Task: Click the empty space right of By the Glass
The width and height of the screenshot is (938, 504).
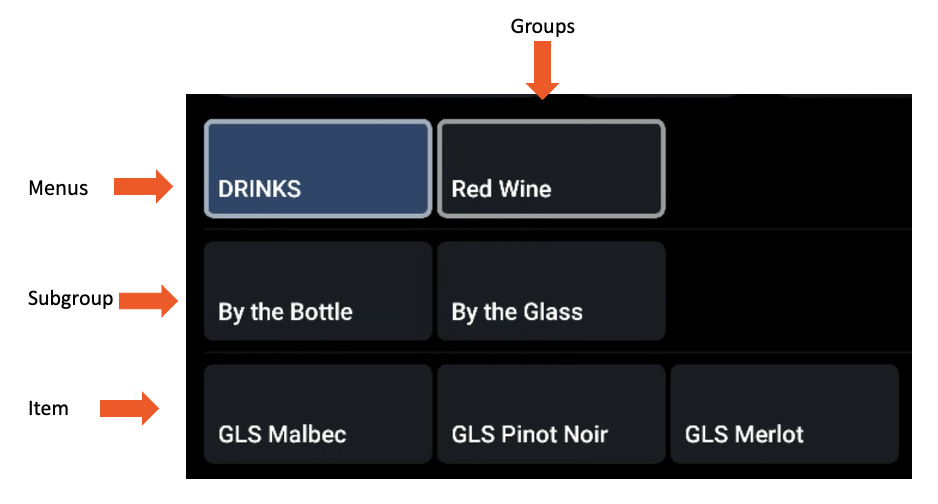Action: click(788, 291)
